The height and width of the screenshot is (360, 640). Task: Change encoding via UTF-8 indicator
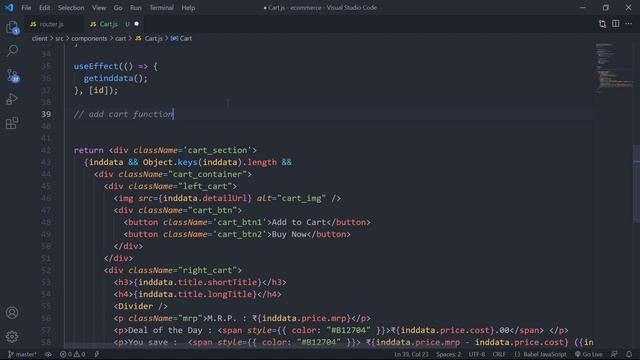(477, 354)
